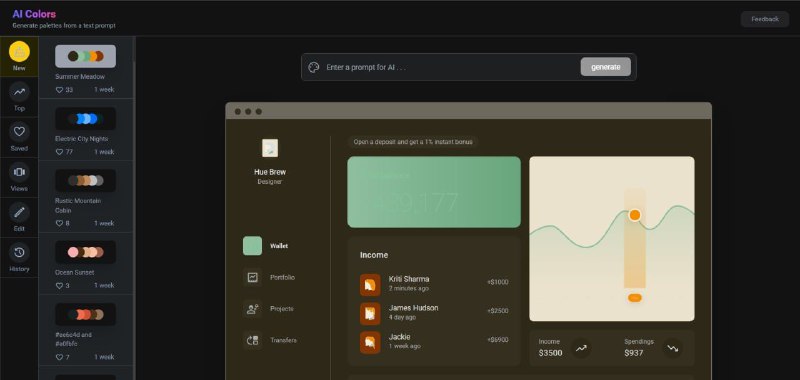Click the Electric City Nights title text
This screenshot has height=380, width=800.
point(82,139)
